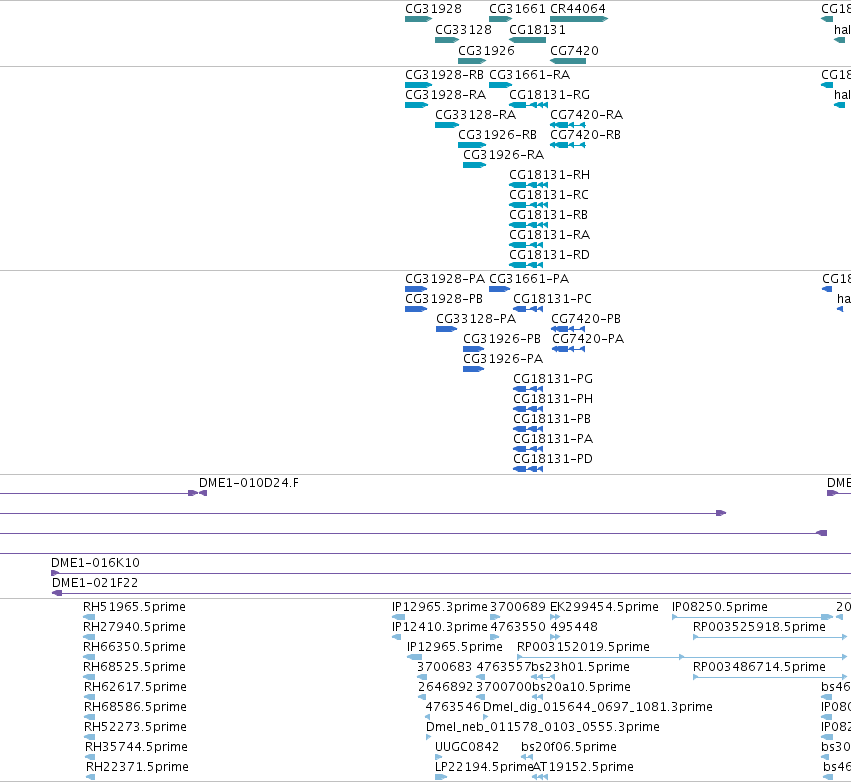Click EST label RH62617.5prime
The width and height of the screenshot is (851, 782).
coord(135,687)
